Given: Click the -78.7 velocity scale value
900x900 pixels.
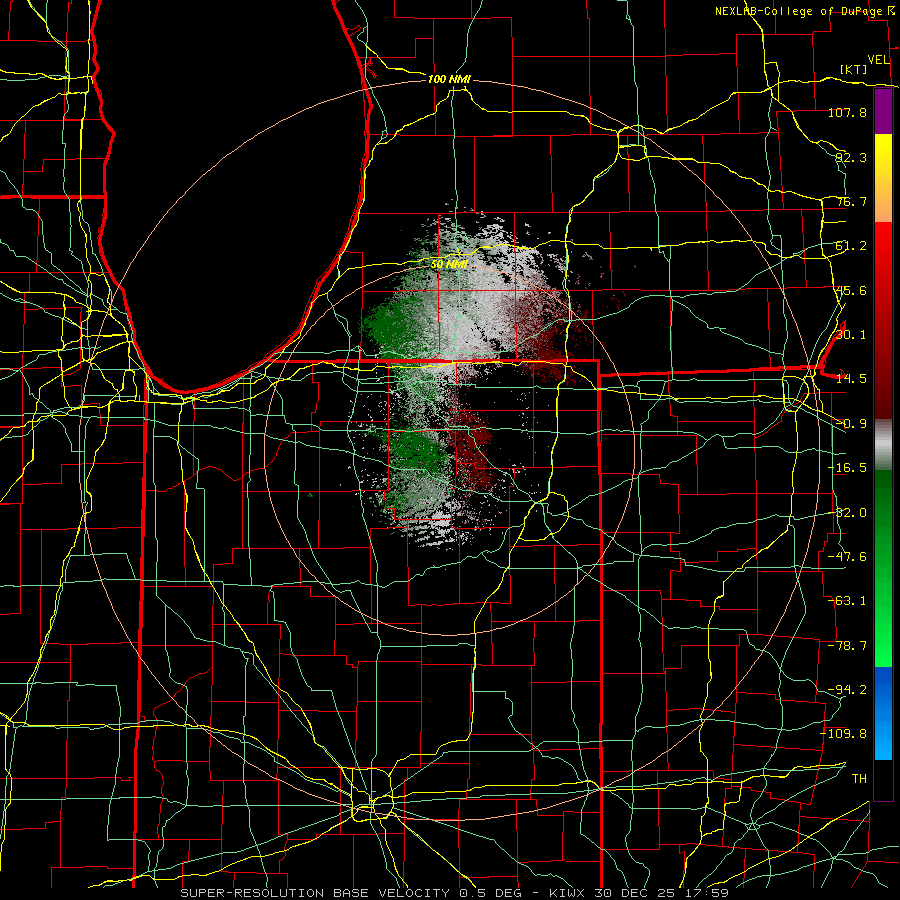Looking at the screenshot, I should 847,646.
